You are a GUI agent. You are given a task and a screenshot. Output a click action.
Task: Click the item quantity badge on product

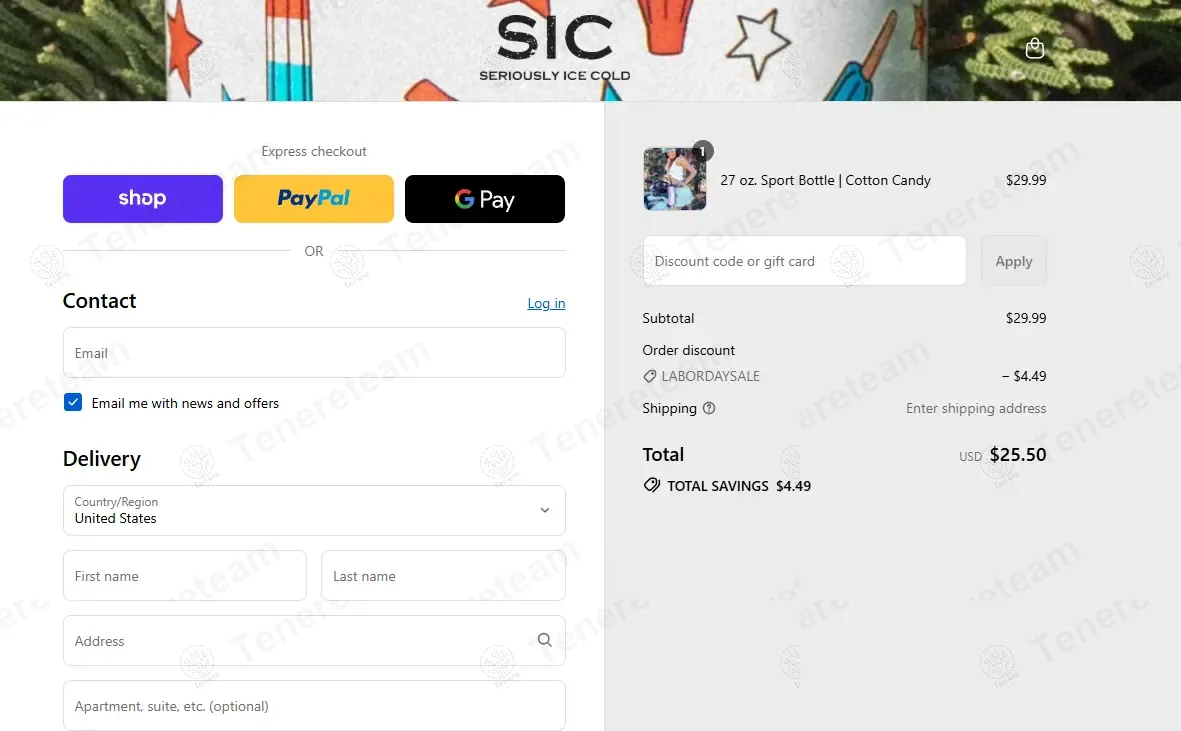[702, 151]
